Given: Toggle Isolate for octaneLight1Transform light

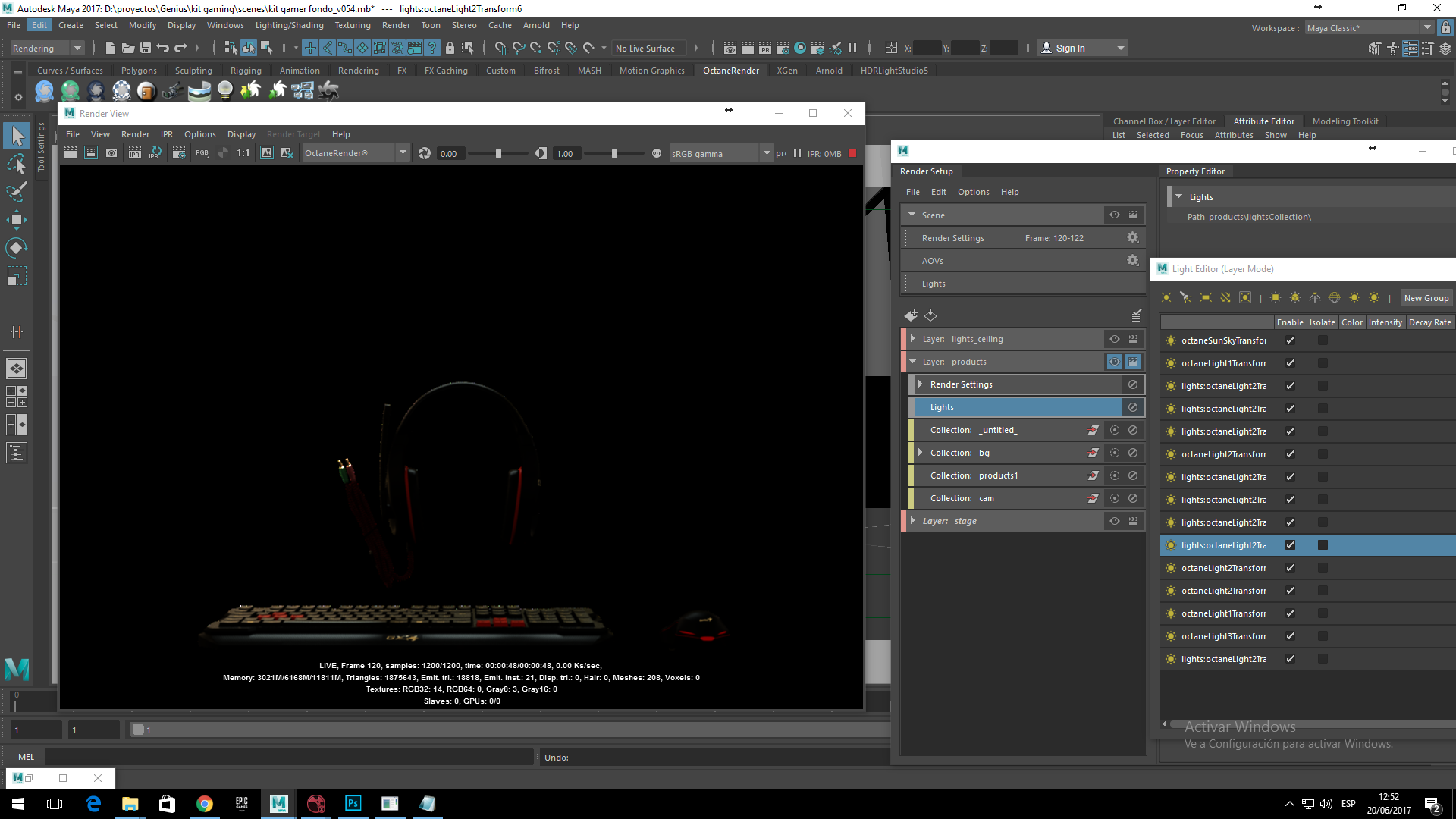Looking at the screenshot, I should pyautogui.click(x=1323, y=363).
